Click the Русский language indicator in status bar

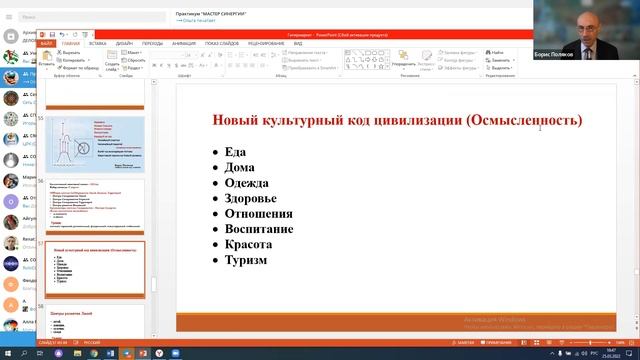pyautogui.click(x=92, y=343)
